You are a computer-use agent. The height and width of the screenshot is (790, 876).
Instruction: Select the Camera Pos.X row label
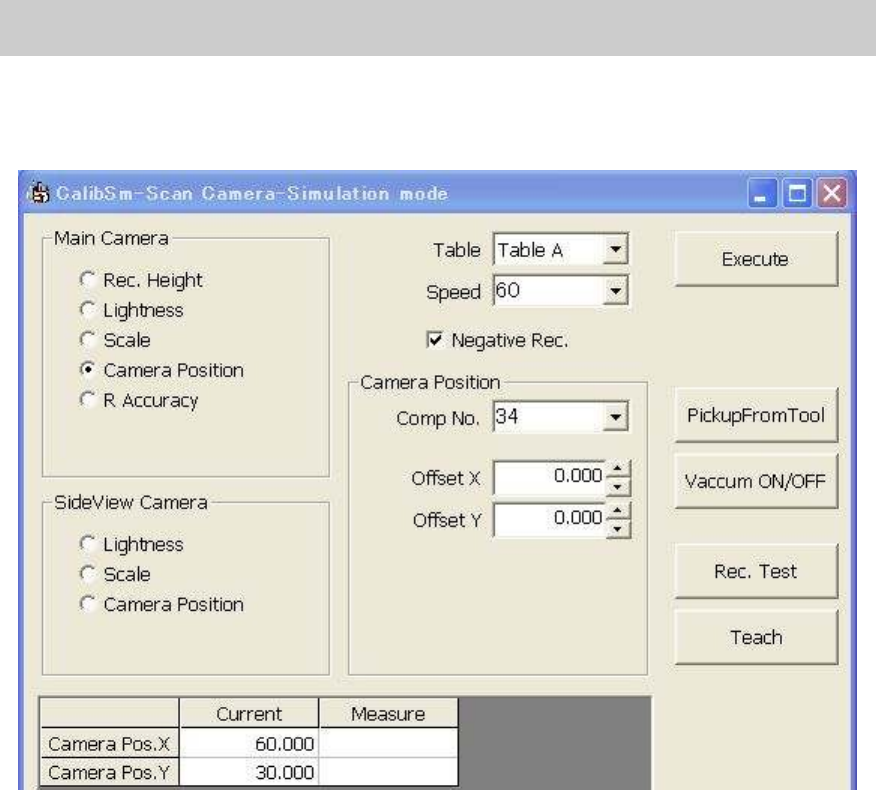pyautogui.click(x=110, y=744)
